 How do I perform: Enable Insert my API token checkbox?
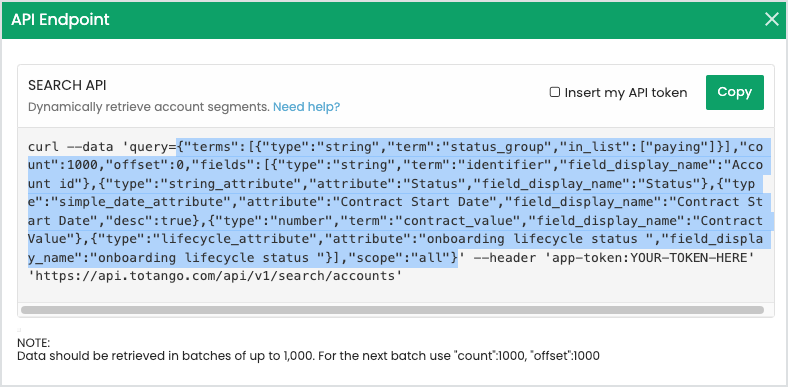(x=554, y=92)
